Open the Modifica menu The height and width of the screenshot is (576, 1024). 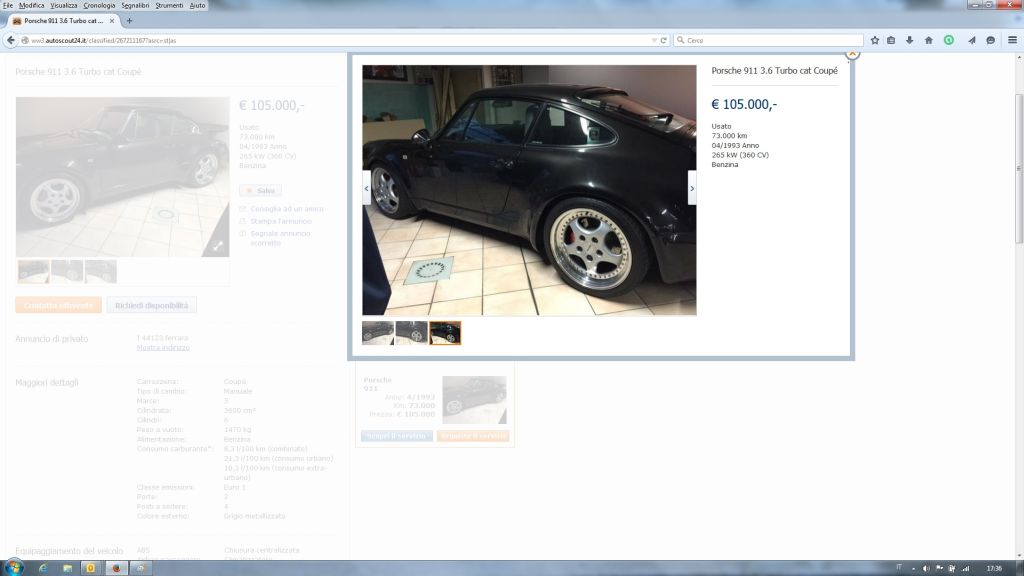(31, 5)
